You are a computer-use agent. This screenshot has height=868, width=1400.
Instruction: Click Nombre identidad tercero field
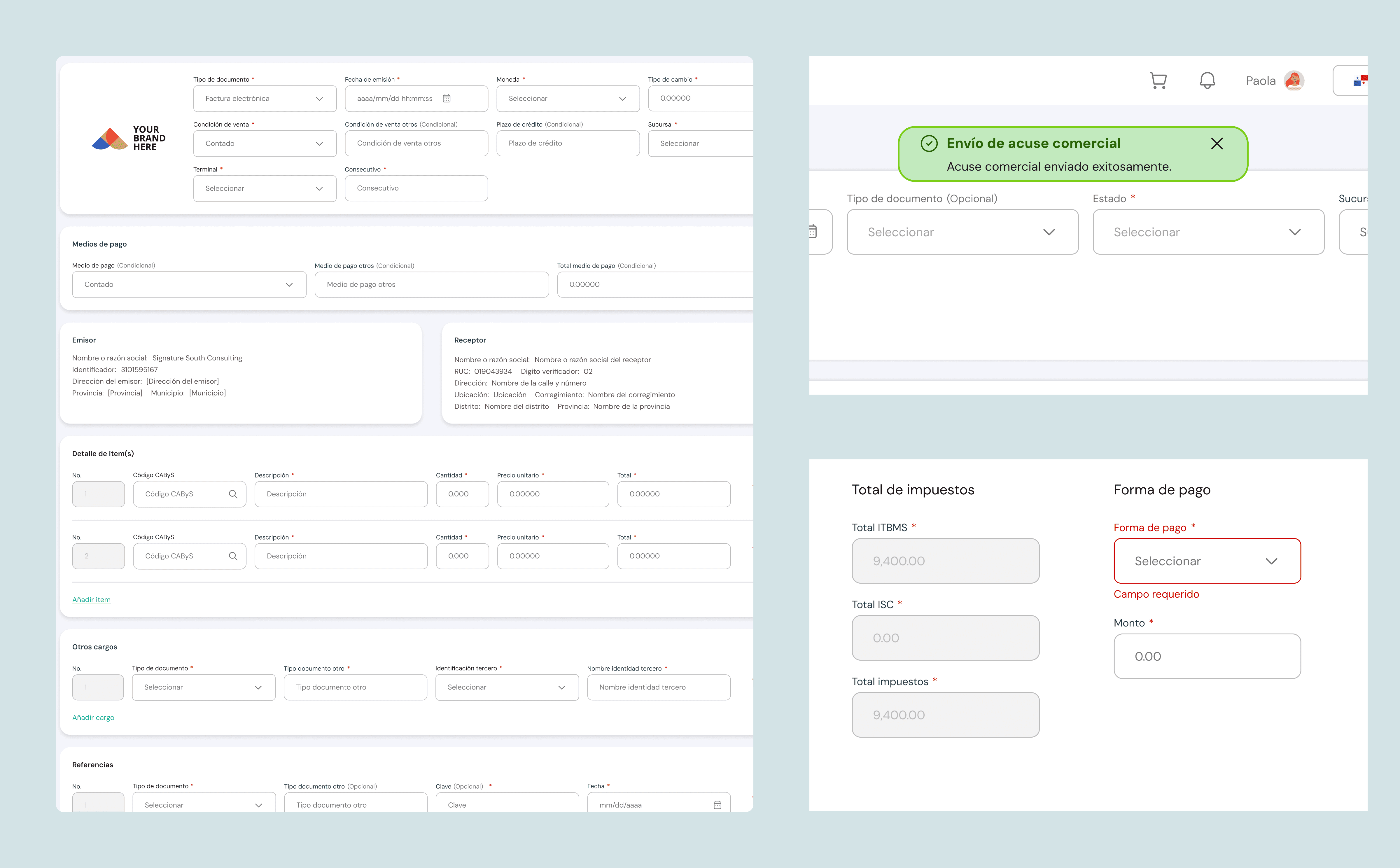coord(659,687)
